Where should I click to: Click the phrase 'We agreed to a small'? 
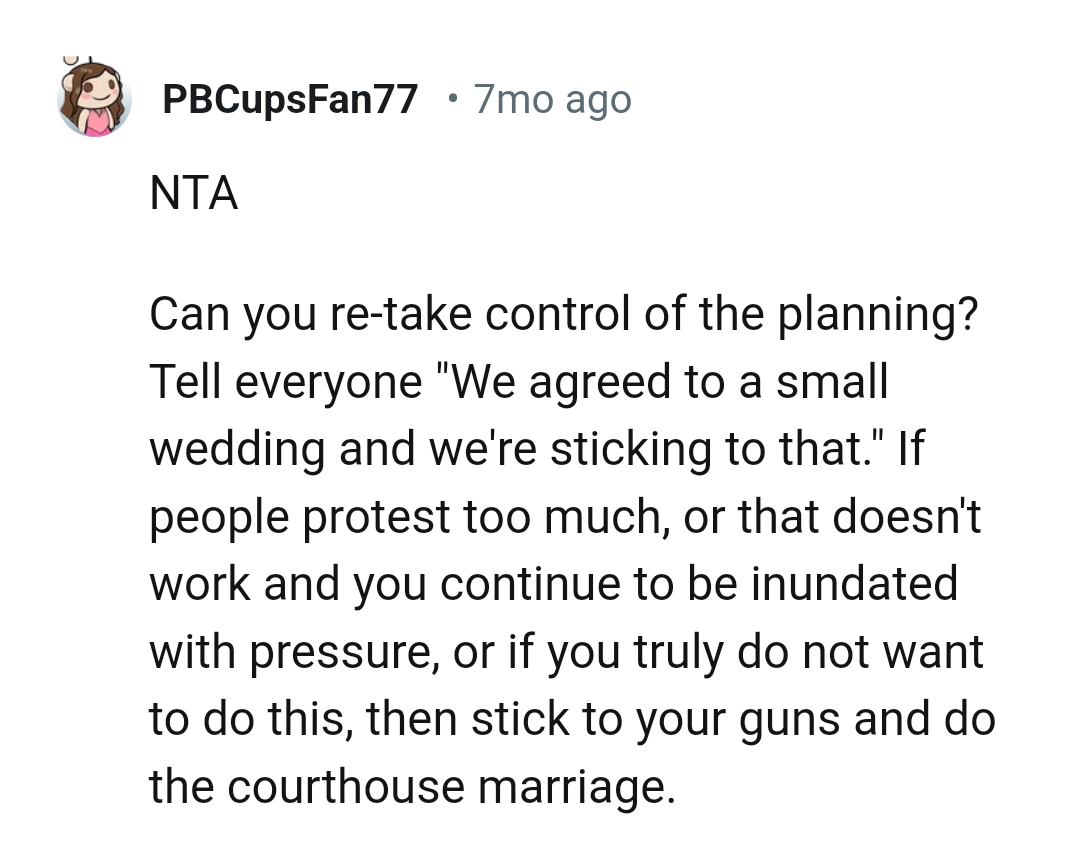(669, 382)
